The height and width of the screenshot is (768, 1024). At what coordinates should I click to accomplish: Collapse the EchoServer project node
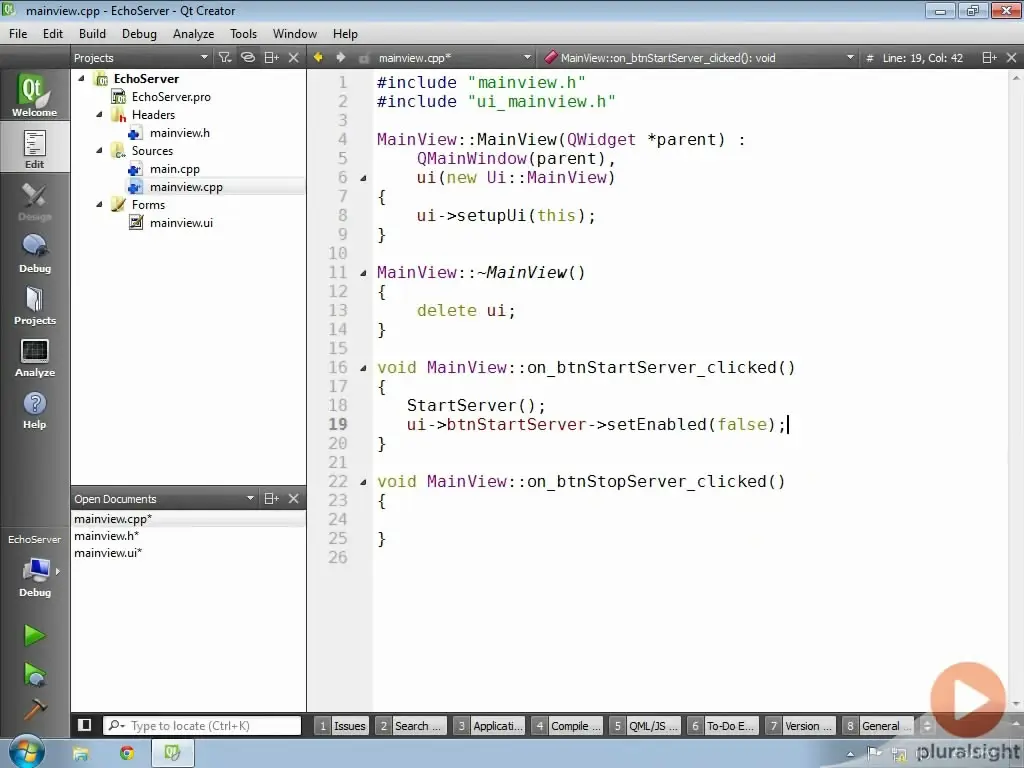point(82,78)
